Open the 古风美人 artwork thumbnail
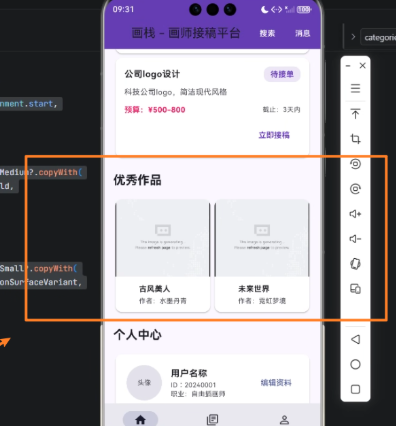This screenshot has height=426, width=396. (x=163, y=238)
